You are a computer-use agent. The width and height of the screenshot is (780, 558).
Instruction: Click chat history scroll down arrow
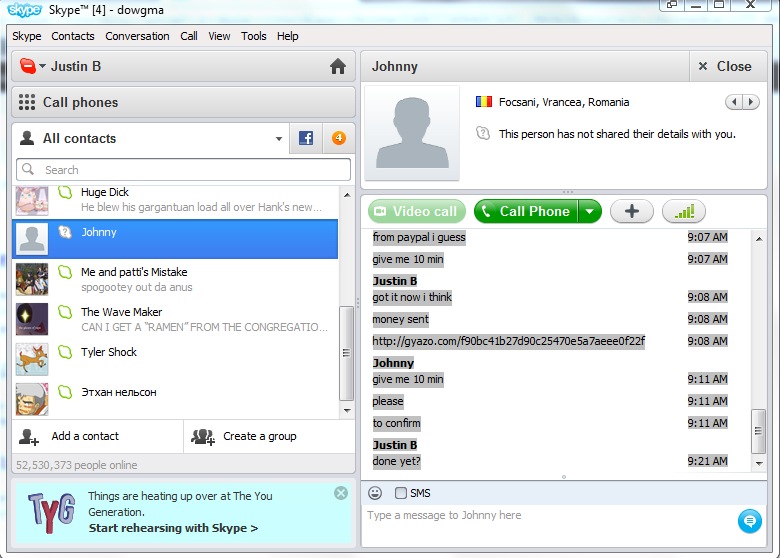click(759, 463)
